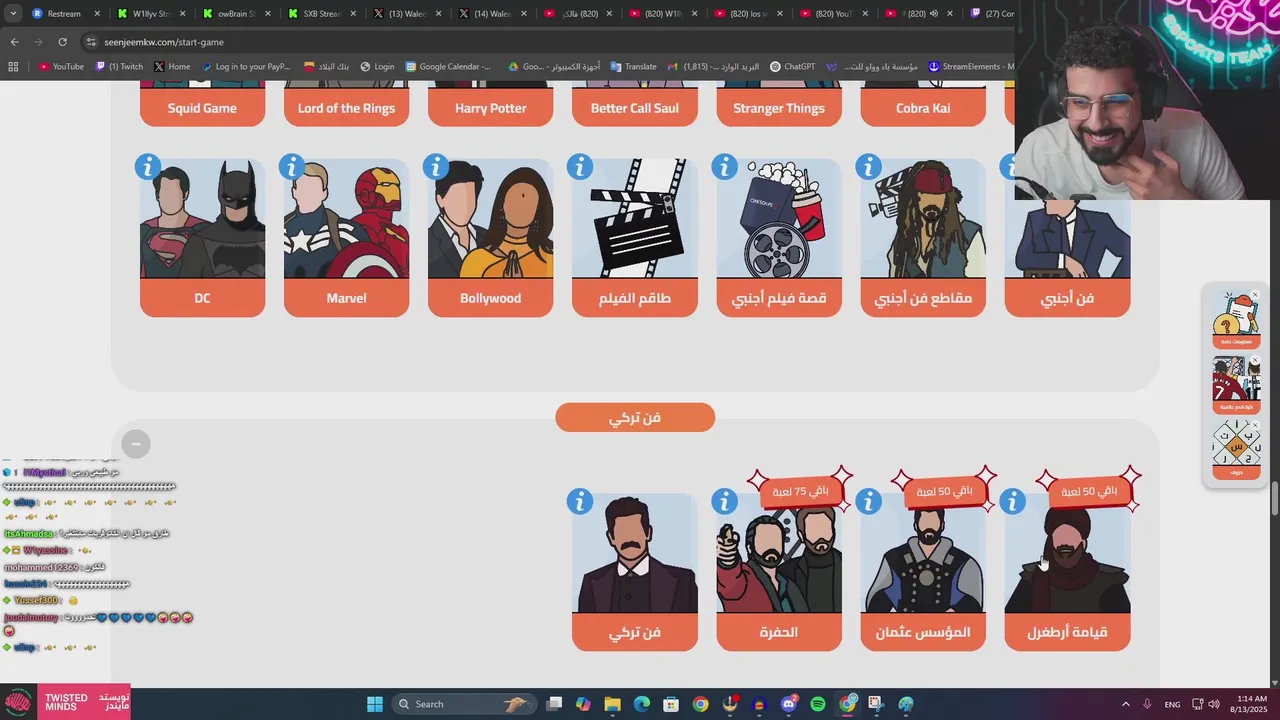Open Task View from taskbar

(x=554, y=704)
